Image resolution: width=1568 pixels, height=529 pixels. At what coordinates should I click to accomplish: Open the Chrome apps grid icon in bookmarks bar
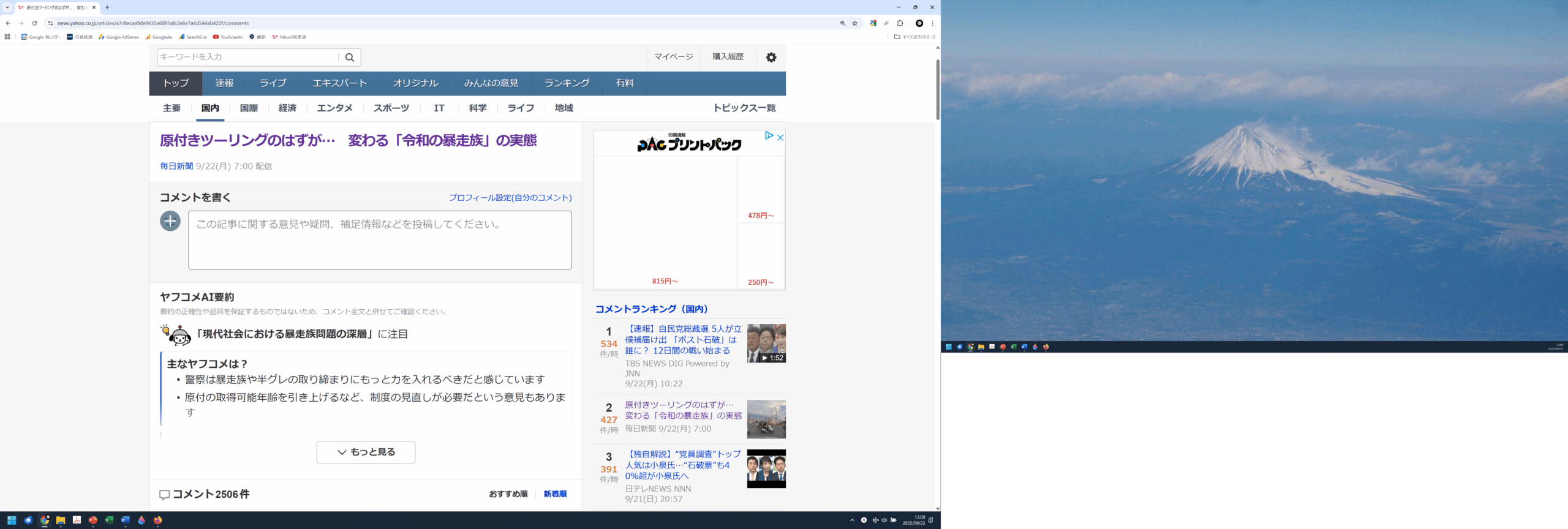tap(7, 37)
